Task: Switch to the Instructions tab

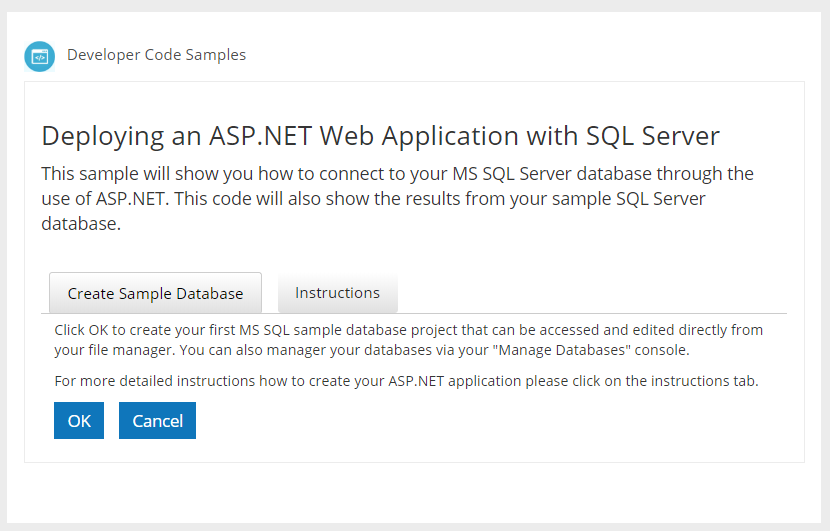Action: (x=338, y=293)
